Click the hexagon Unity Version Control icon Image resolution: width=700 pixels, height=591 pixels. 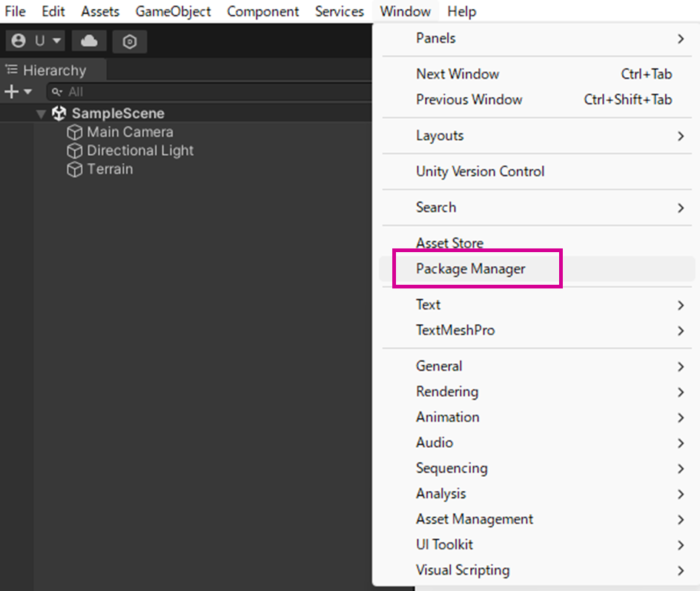coord(129,41)
